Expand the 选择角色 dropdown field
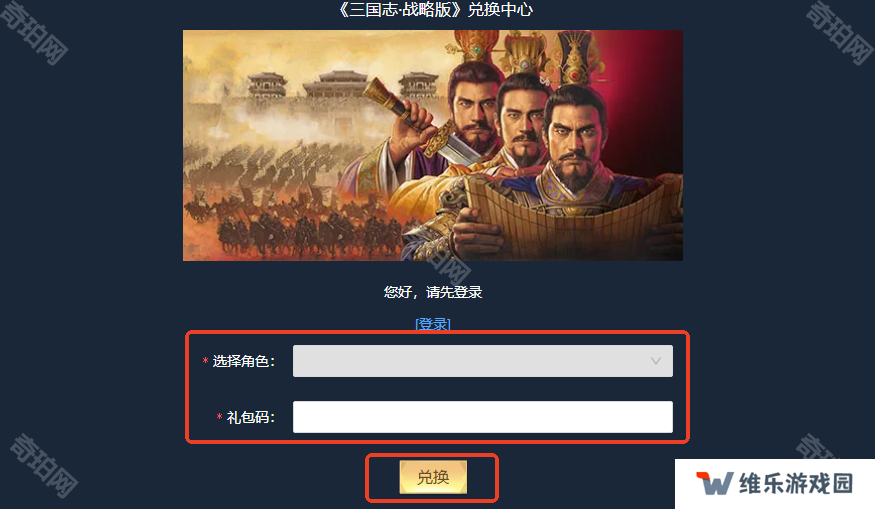Image resolution: width=875 pixels, height=509 pixels. (483, 361)
